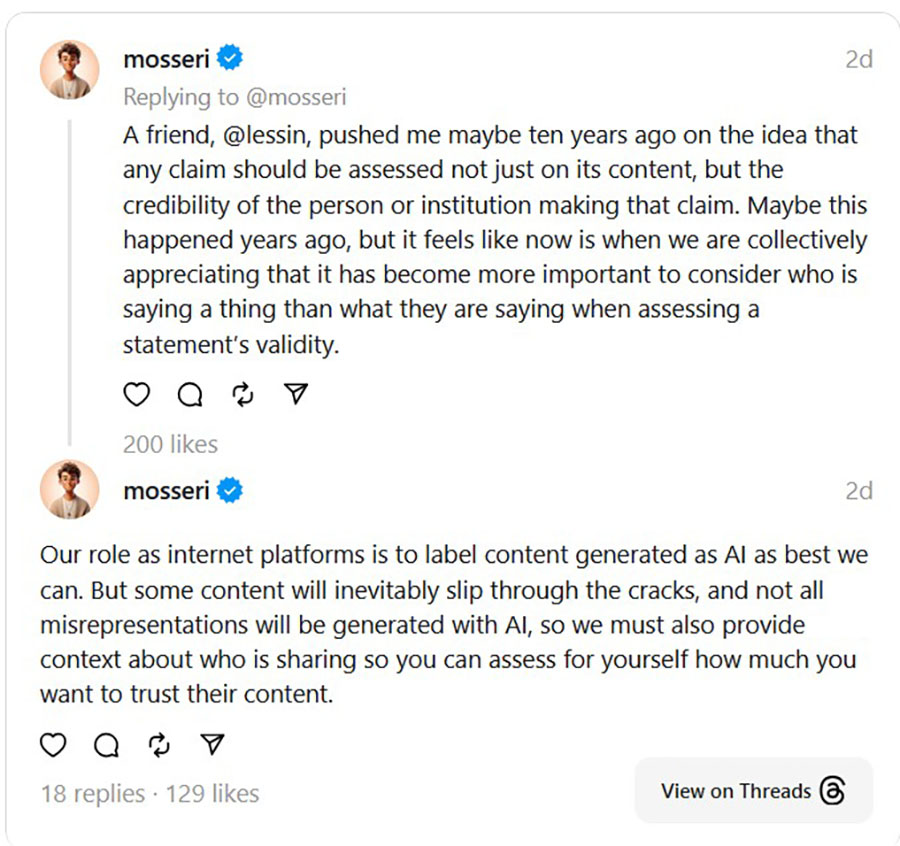Click the verified badge on first post
The width and height of the screenshot is (900, 846).
click(230, 59)
